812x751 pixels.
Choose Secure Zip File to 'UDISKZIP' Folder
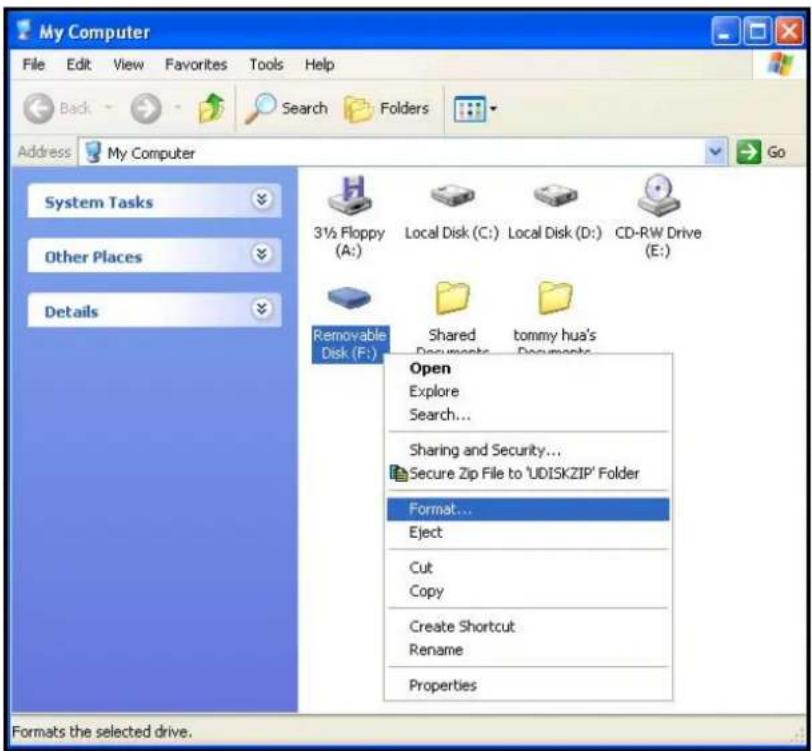point(528,473)
